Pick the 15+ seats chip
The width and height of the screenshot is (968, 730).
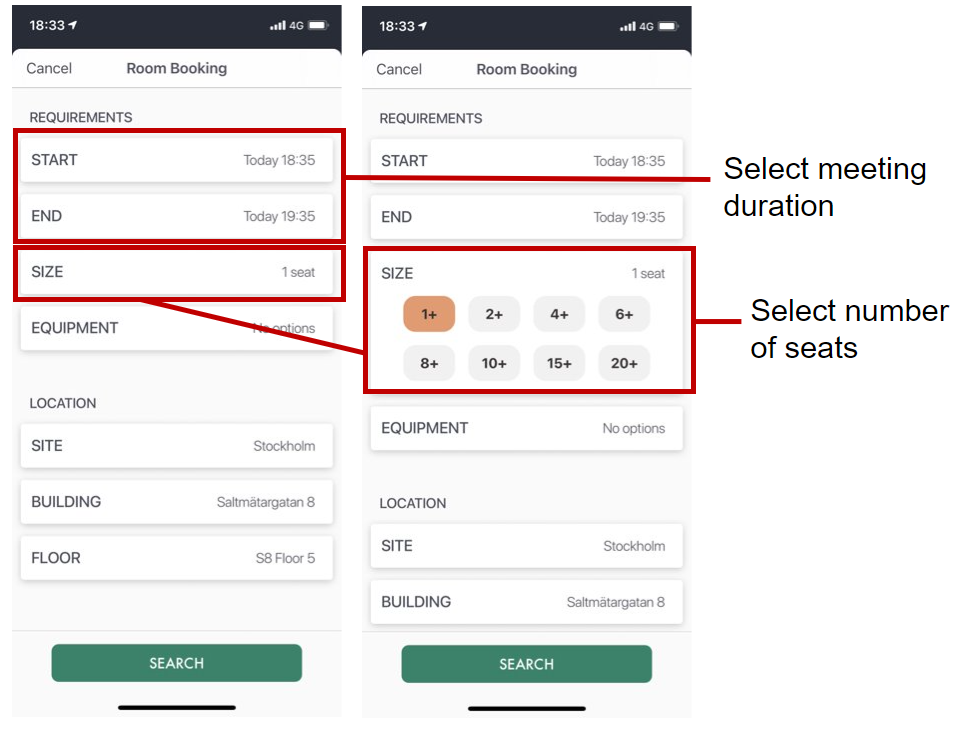[559, 363]
